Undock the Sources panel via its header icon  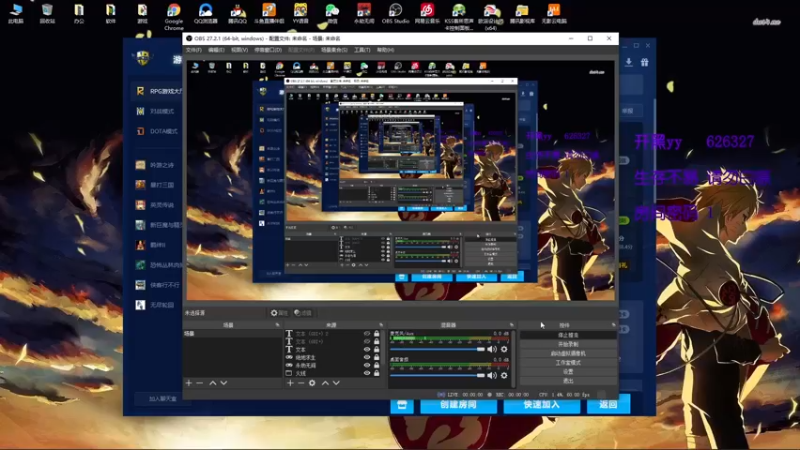point(381,325)
